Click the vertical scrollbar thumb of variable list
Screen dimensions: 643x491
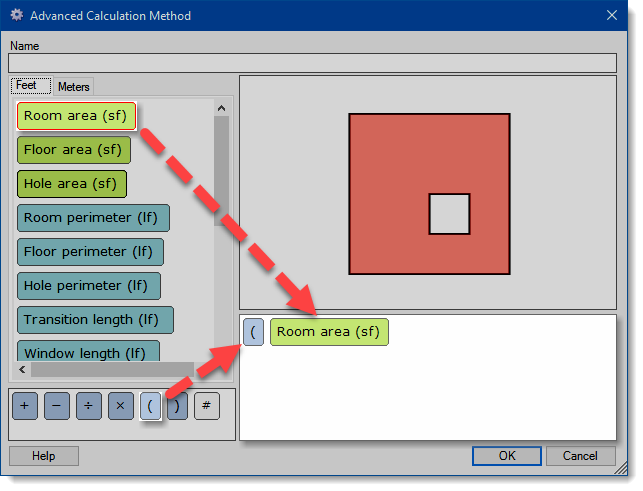[221, 171]
